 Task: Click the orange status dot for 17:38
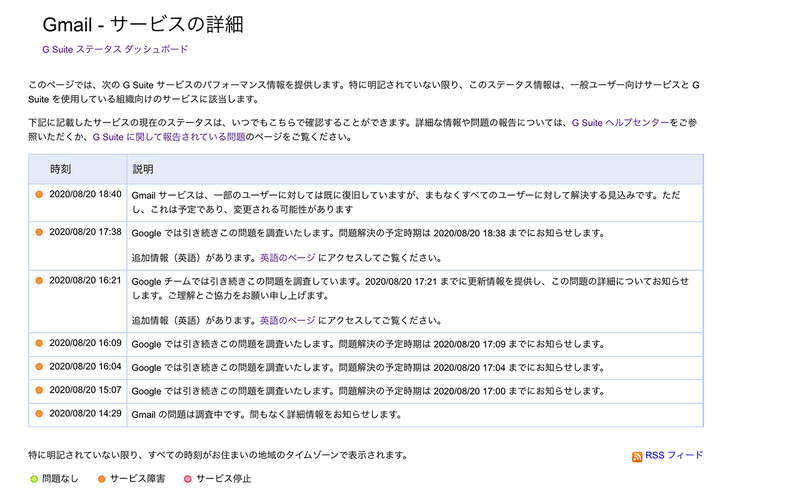39,232
